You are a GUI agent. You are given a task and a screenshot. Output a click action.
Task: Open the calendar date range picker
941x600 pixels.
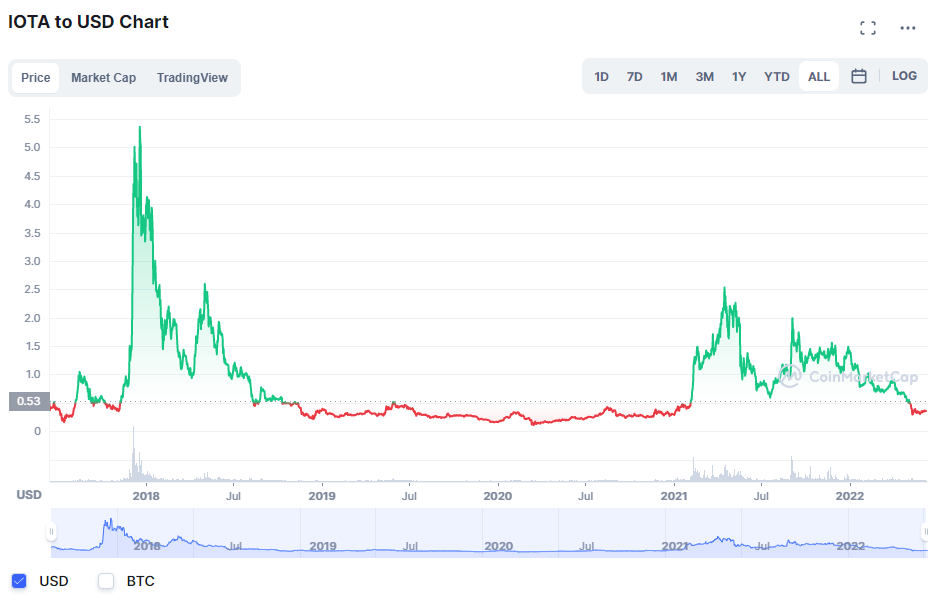click(x=859, y=76)
